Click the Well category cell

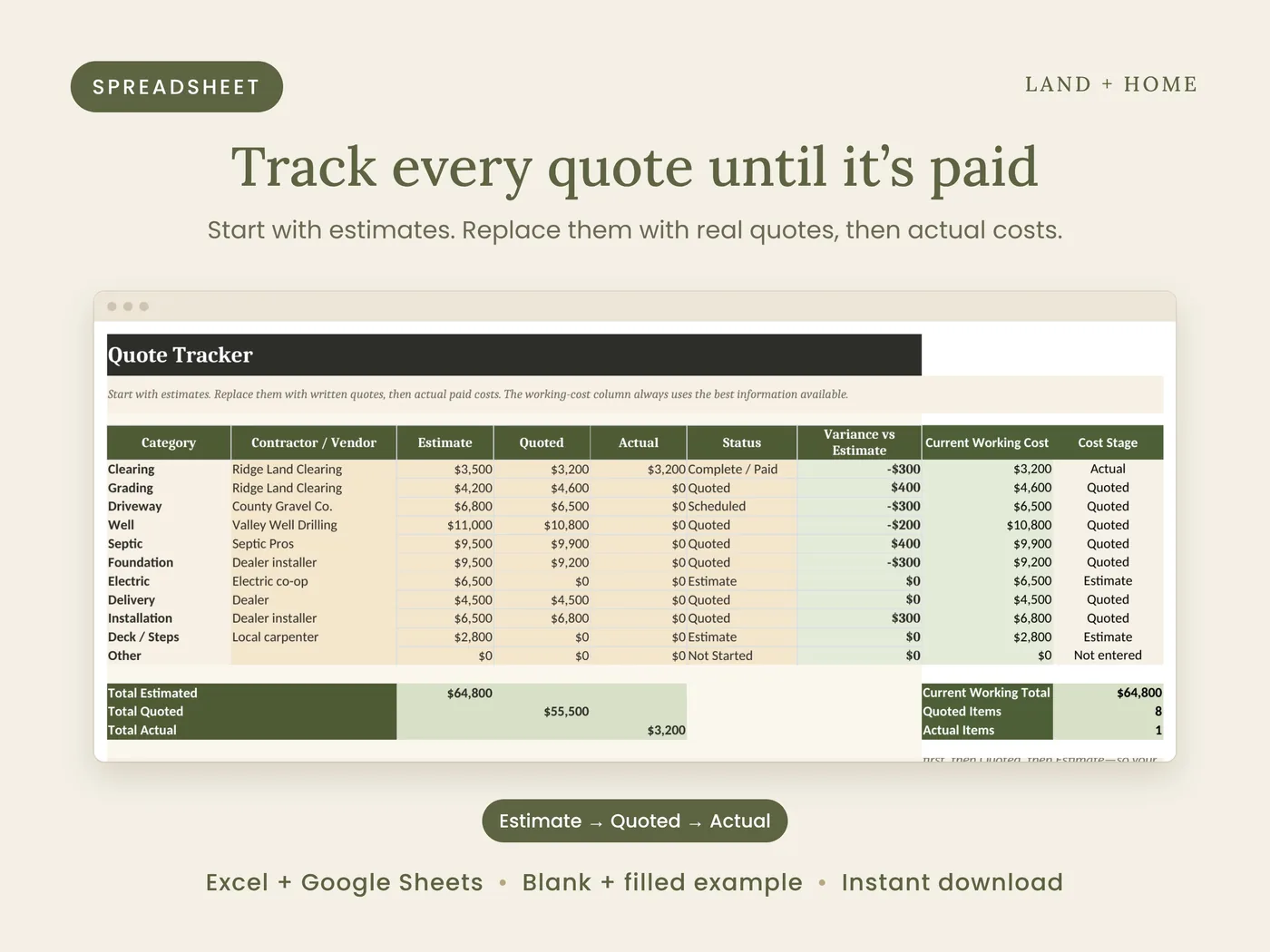[169, 525]
